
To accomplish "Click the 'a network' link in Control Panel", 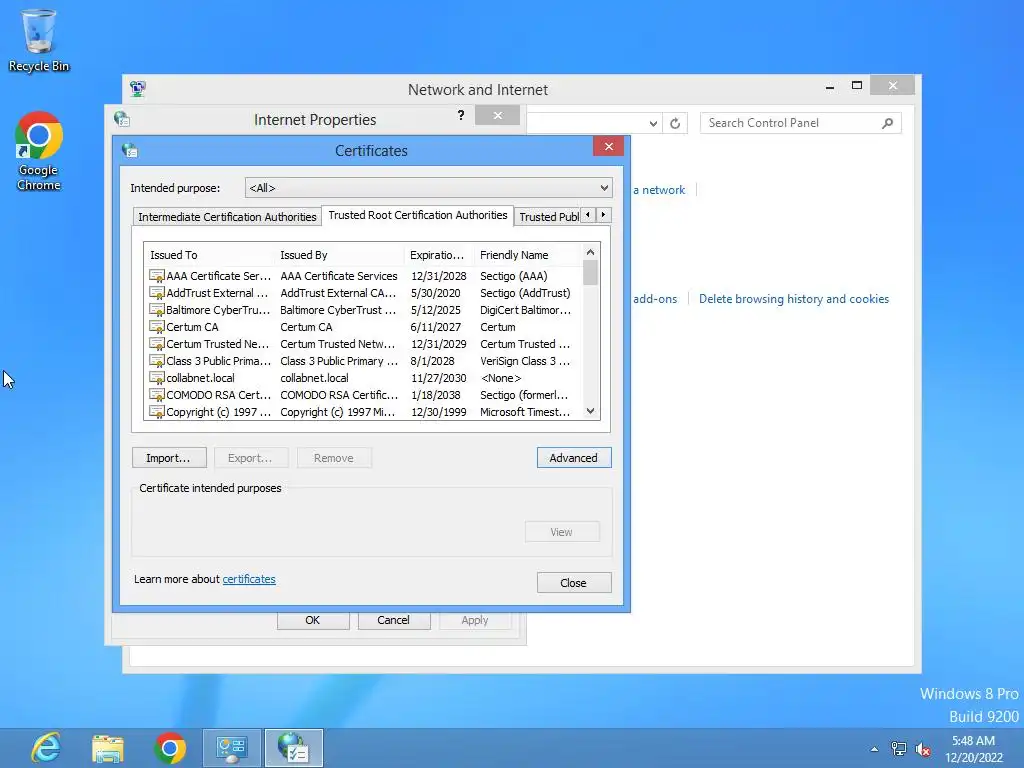I will 659,189.
